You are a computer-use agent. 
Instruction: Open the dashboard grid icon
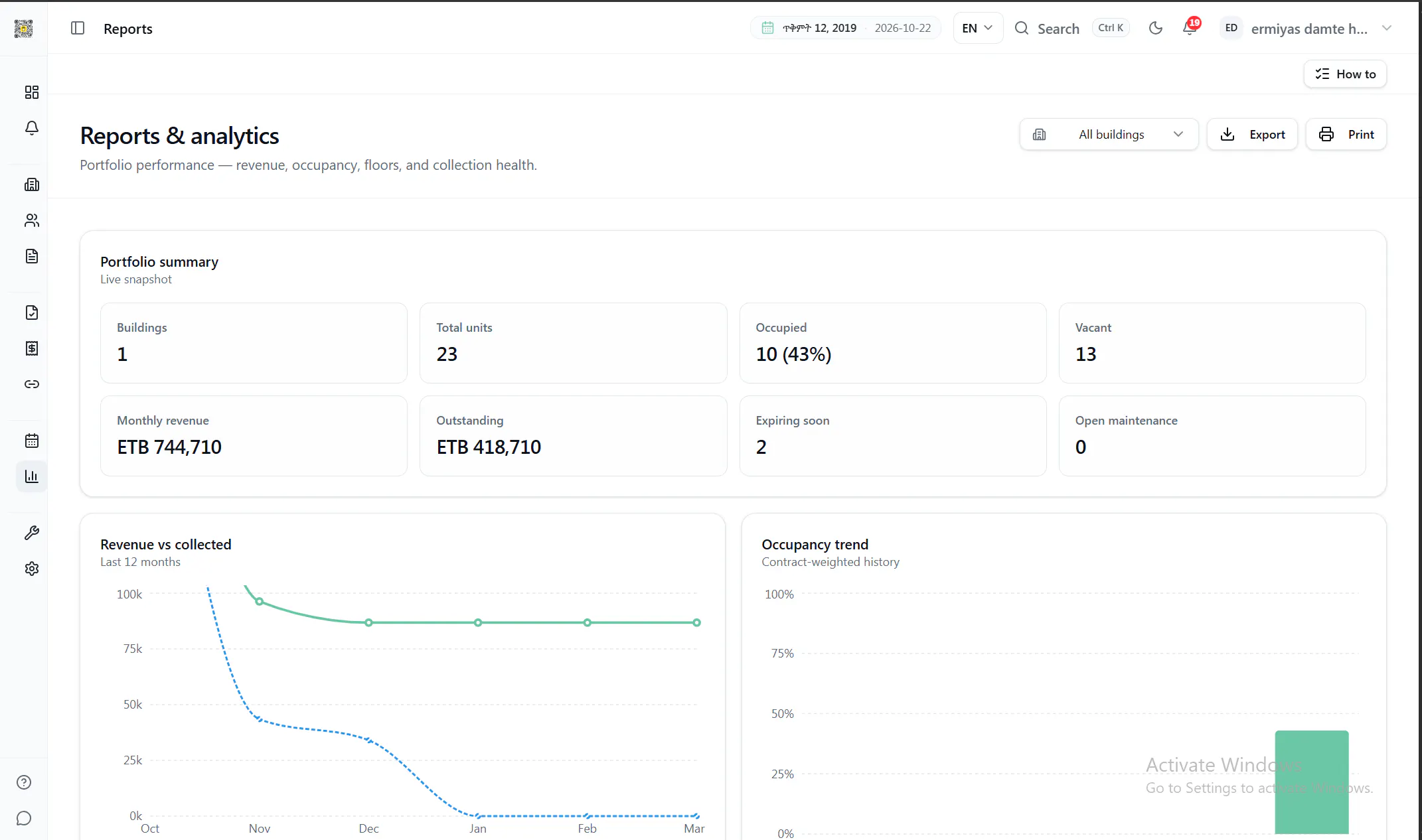coord(32,92)
